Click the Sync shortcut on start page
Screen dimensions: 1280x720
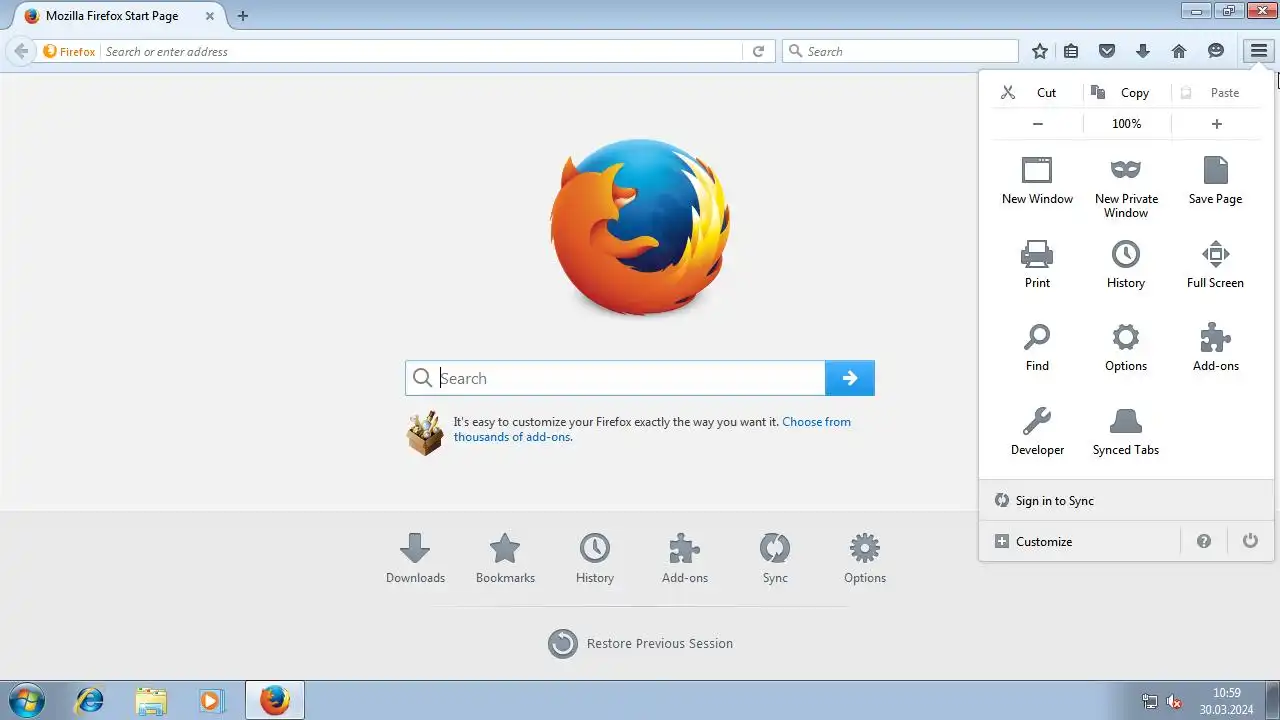pos(775,558)
